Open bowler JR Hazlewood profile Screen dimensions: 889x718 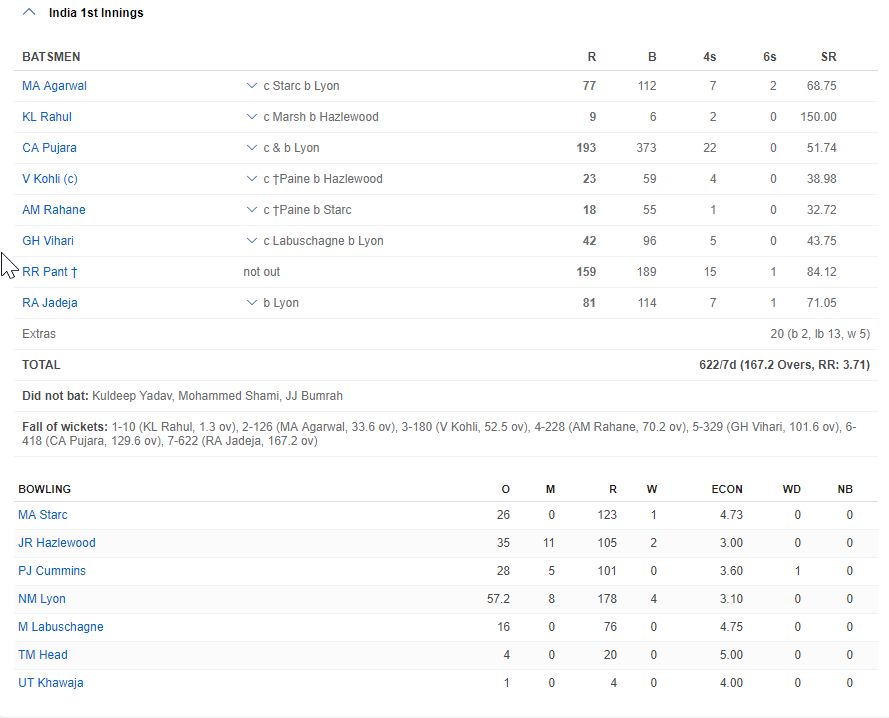coord(57,543)
